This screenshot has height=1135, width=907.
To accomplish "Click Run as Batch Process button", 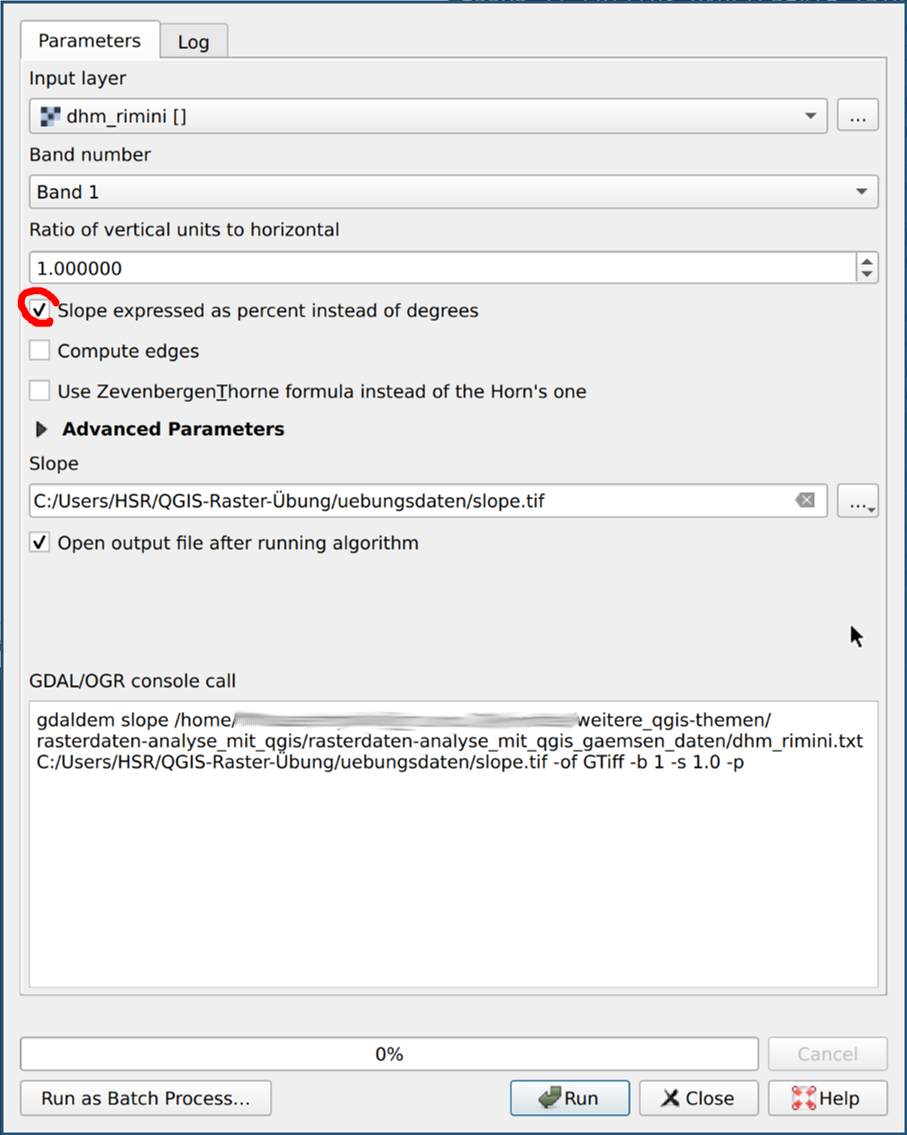I will pos(145,1098).
